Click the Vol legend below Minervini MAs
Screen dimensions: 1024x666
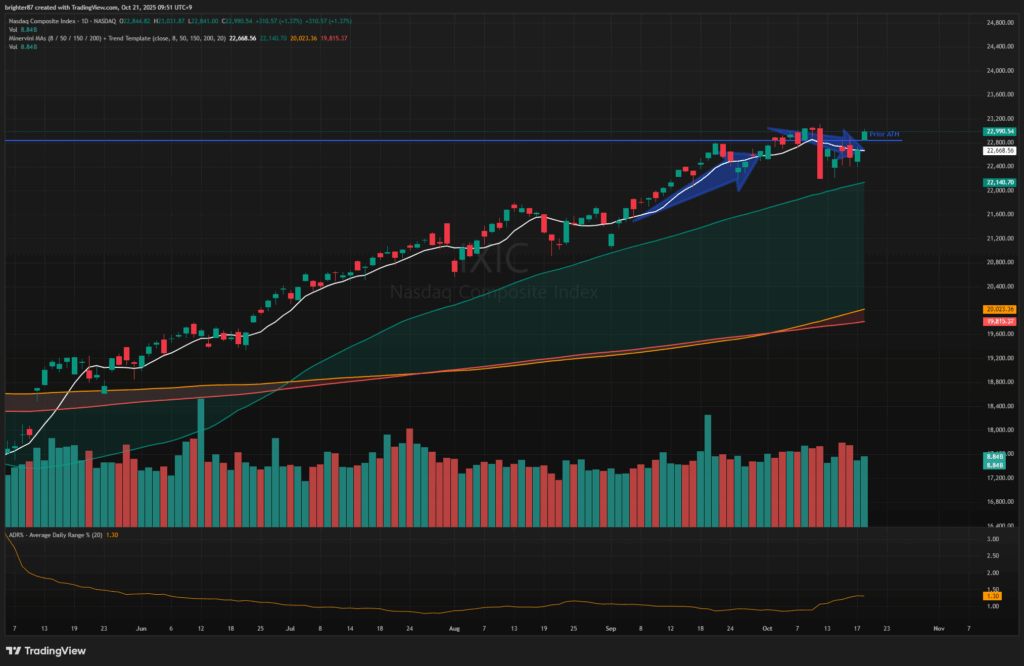17,47
